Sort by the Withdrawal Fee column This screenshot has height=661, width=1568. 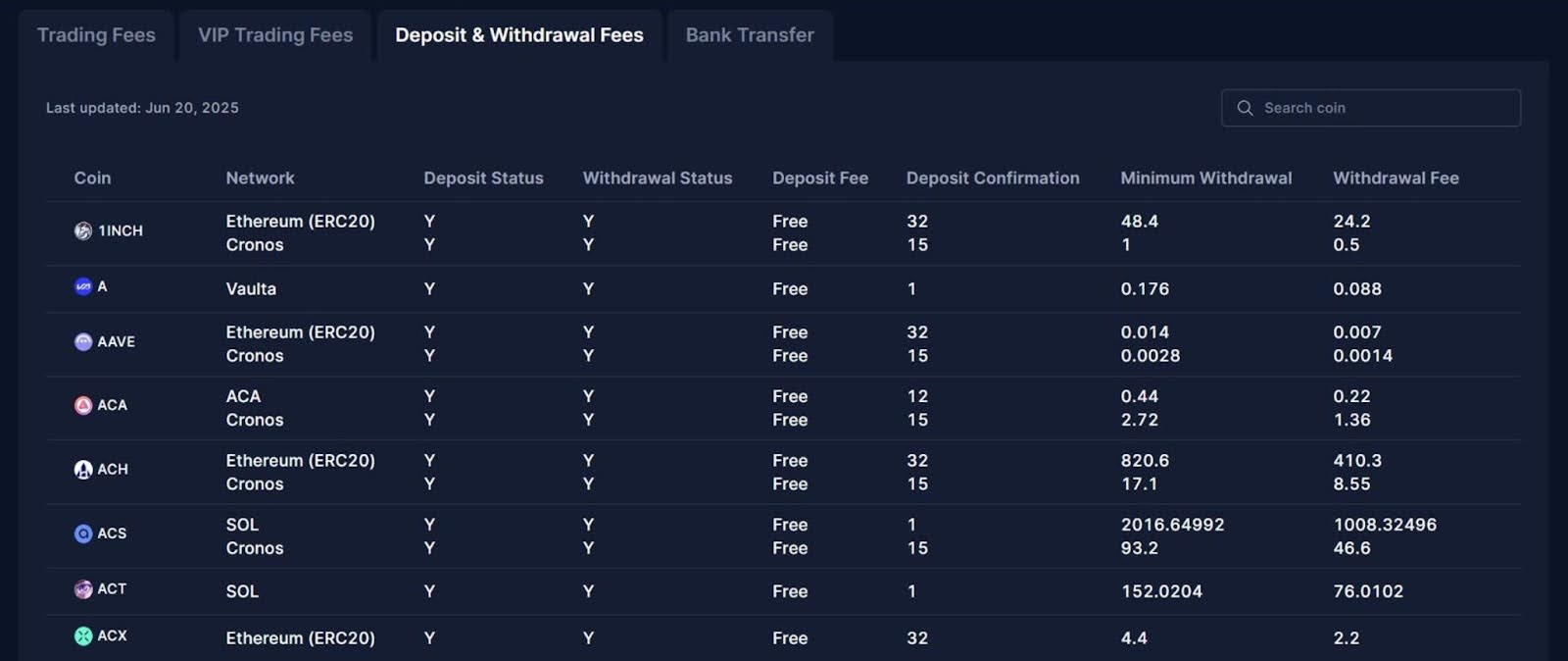1396,178
